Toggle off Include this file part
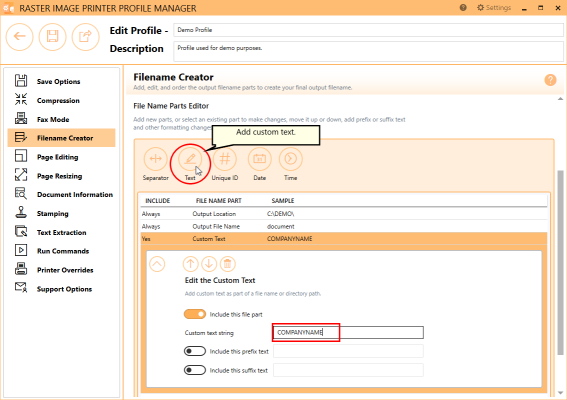This screenshot has height=400, width=567. click(x=195, y=314)
